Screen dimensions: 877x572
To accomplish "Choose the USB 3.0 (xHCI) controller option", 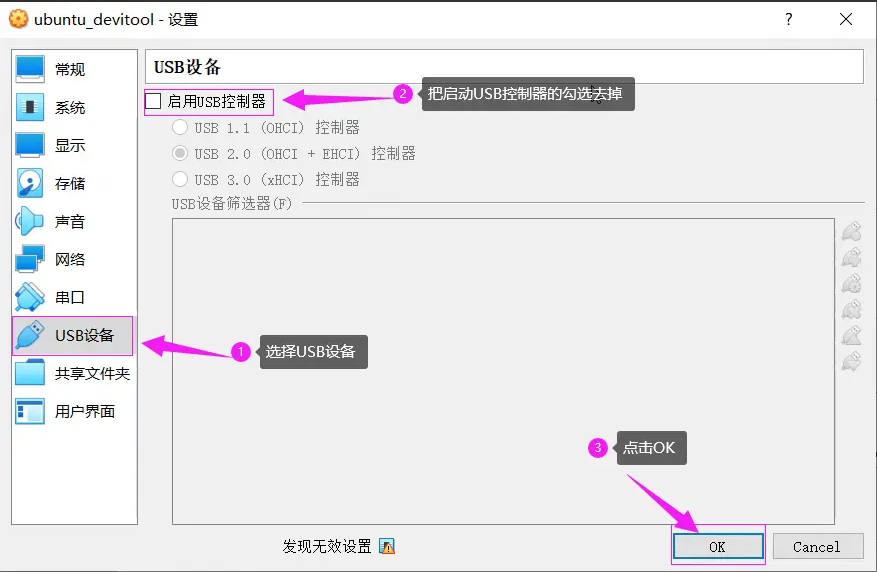I will pos(180,180).
